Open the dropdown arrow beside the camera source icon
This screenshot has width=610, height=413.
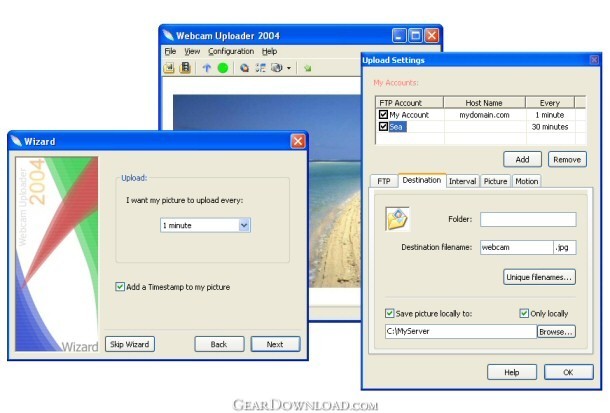[289, 68]
